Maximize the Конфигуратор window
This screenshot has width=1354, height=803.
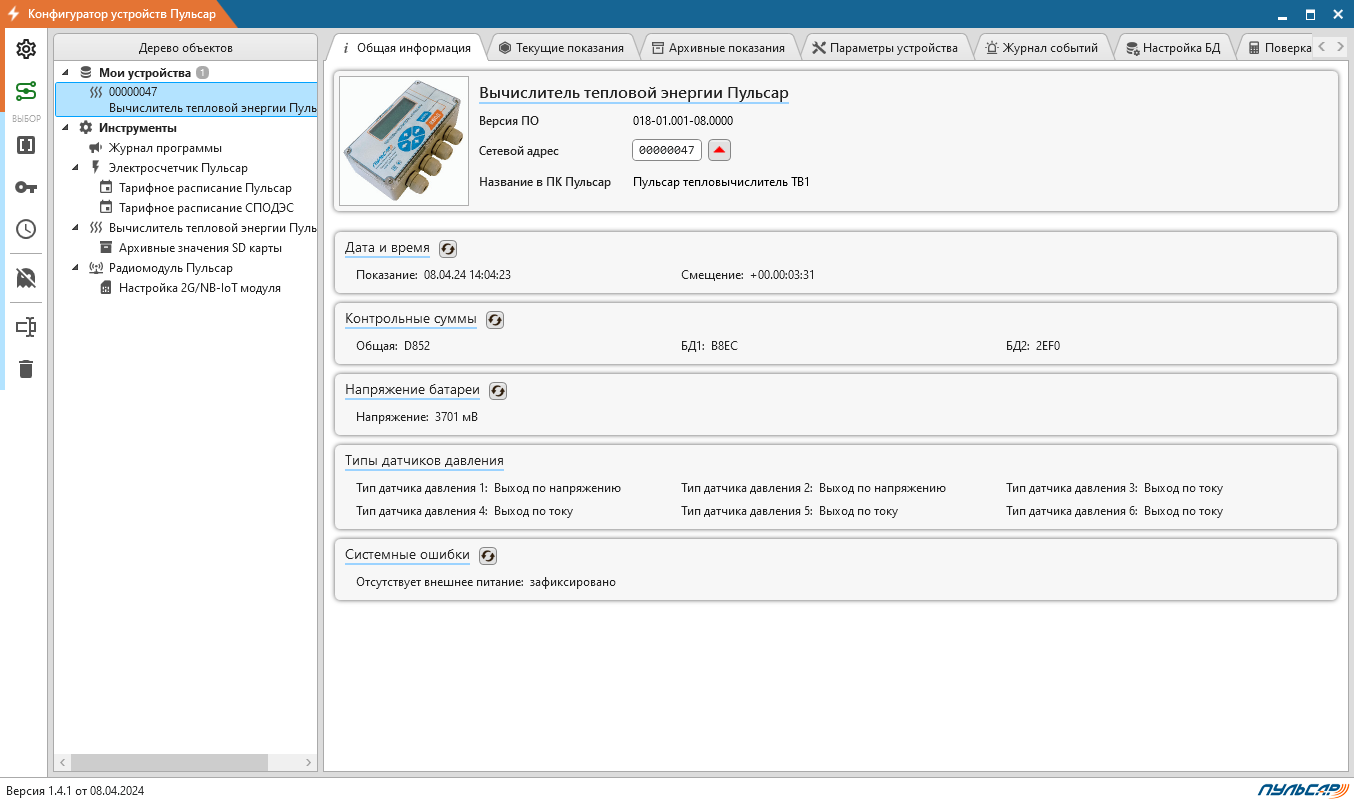coord(1310,15)
